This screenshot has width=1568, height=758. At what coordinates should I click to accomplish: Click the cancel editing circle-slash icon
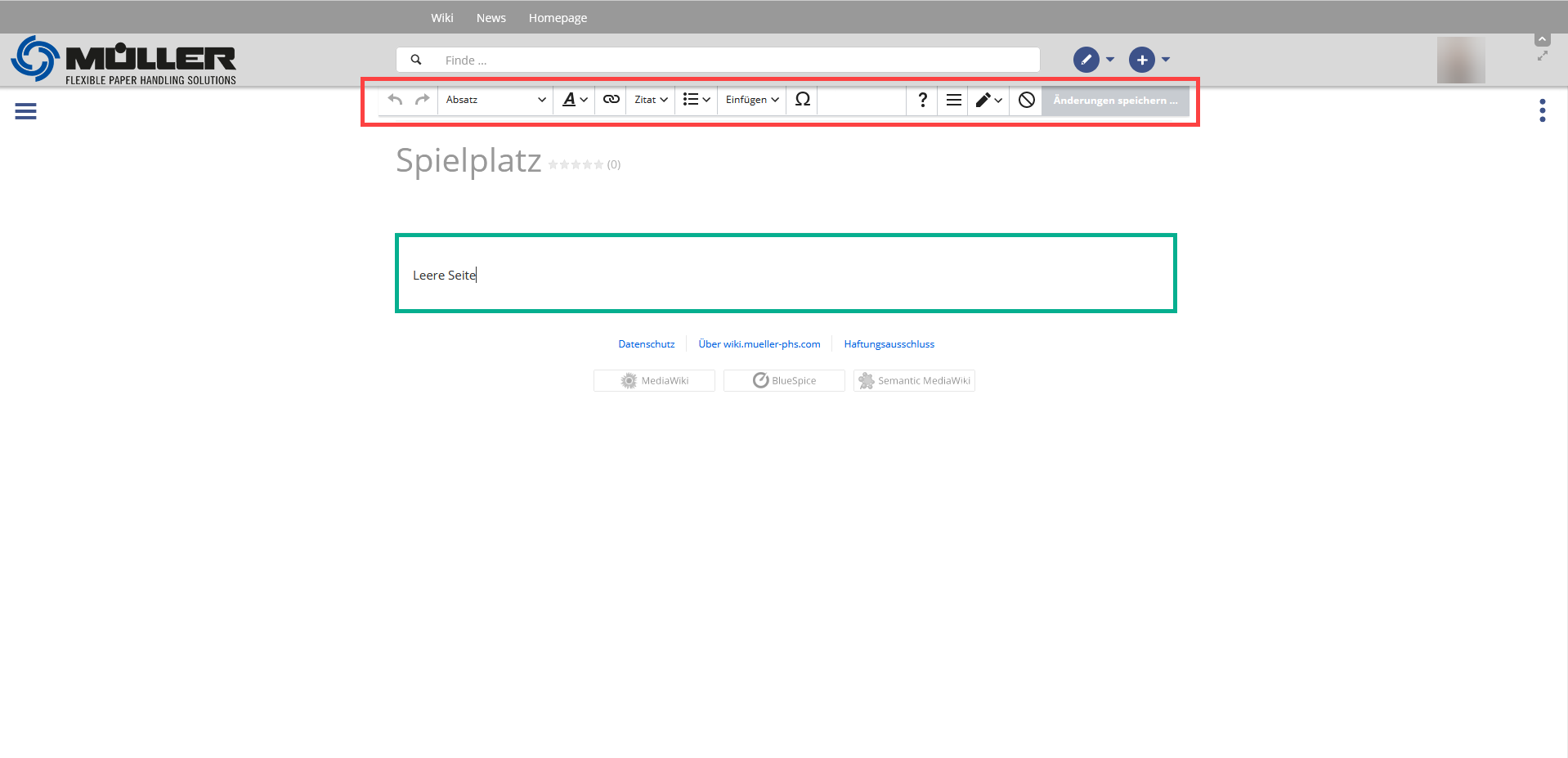(x=1027, y=100)
